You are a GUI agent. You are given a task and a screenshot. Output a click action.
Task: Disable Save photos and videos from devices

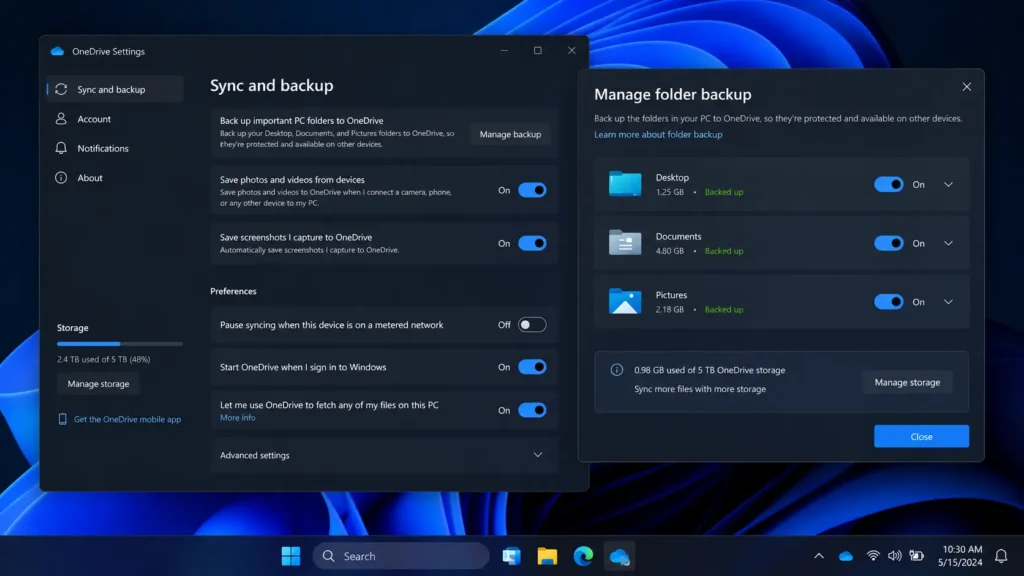coord(532,190)
